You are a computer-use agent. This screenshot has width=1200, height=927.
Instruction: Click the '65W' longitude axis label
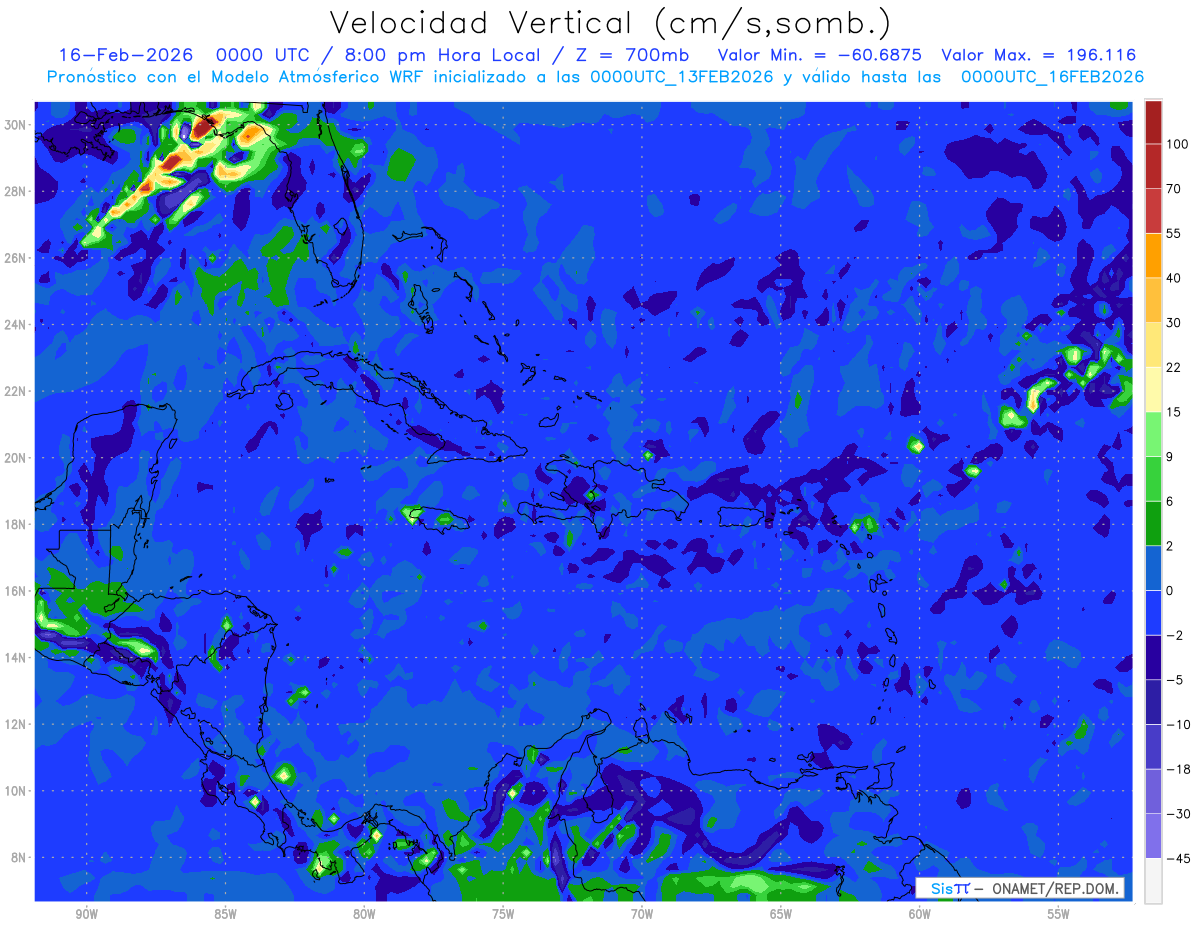(x=781, y=914)
